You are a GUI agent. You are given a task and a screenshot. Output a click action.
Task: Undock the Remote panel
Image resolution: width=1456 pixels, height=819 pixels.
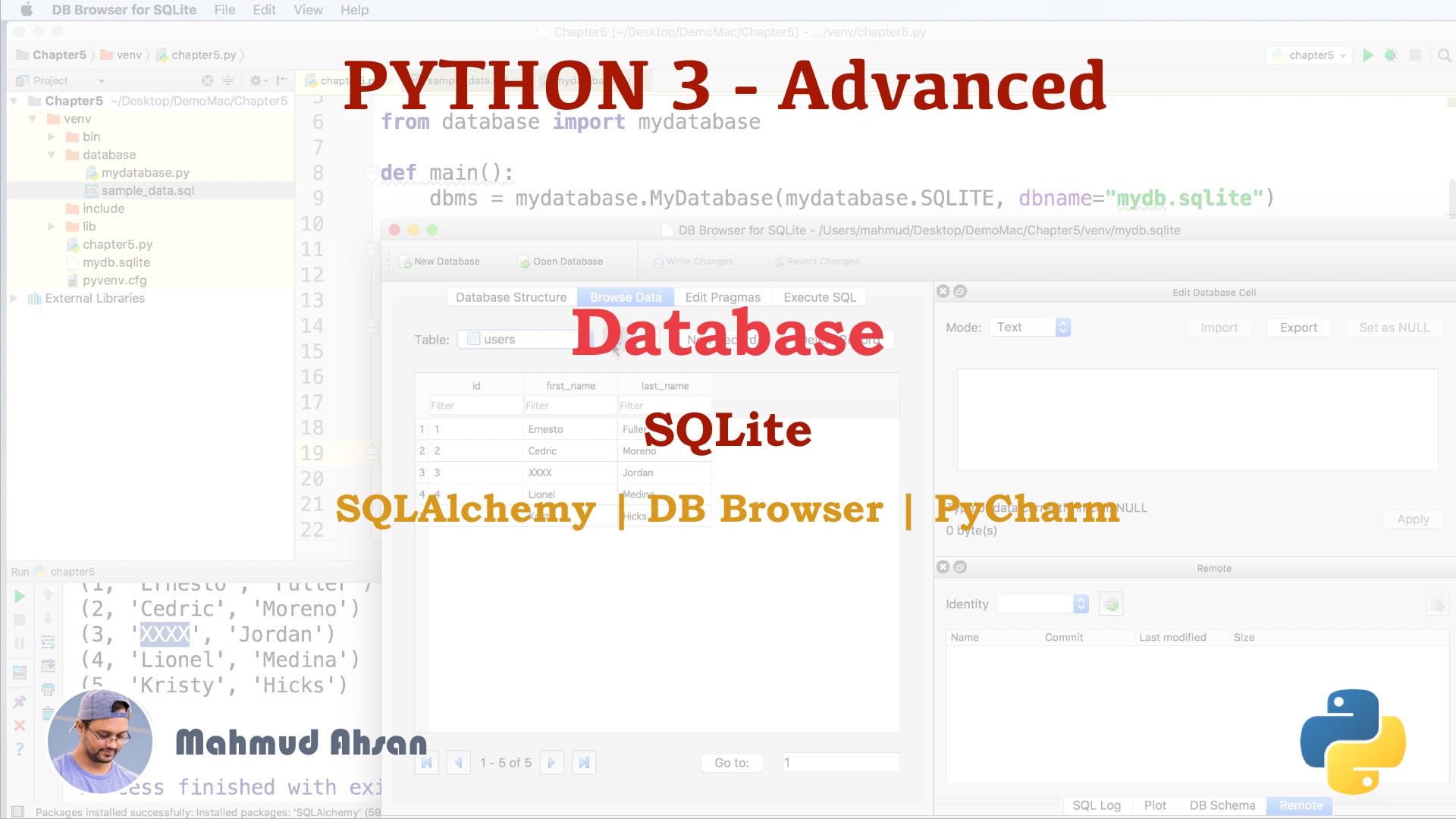coord(960,567)
